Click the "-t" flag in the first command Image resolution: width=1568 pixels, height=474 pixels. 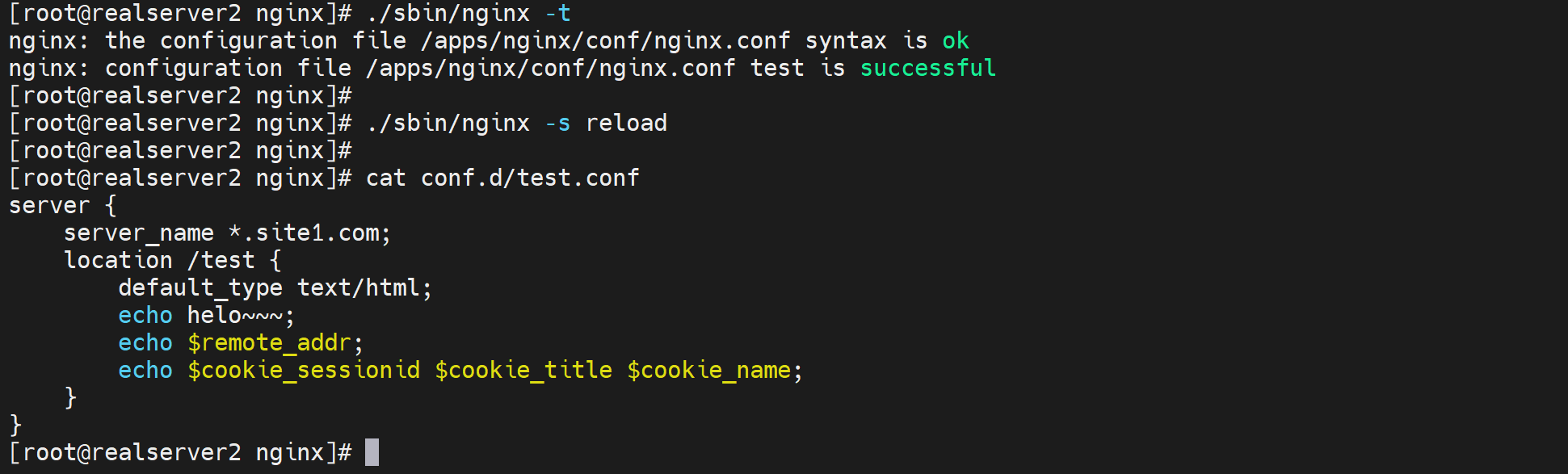tap(557, 14)
